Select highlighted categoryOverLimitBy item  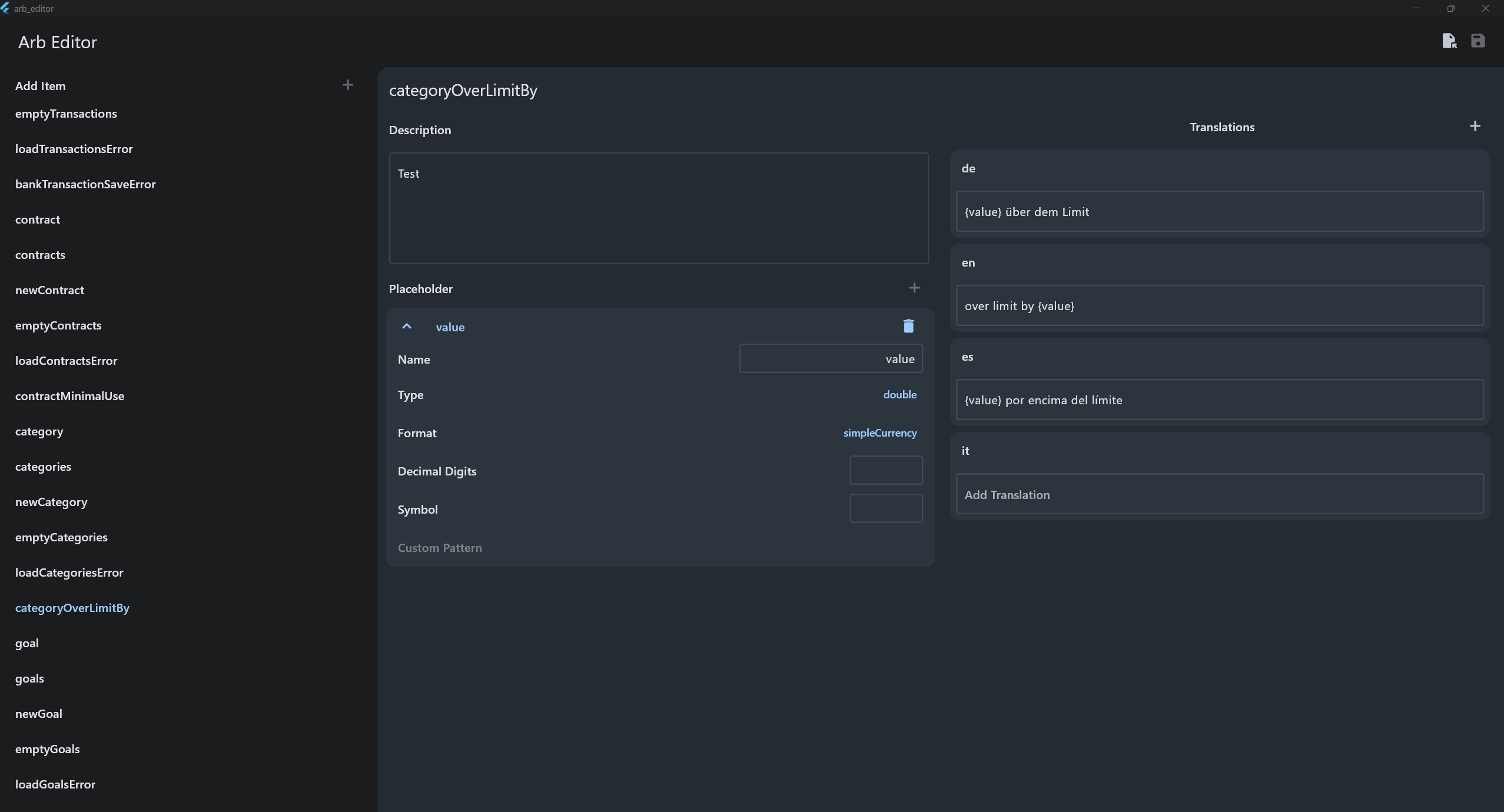pyautogui.click(x=72, y=608)
